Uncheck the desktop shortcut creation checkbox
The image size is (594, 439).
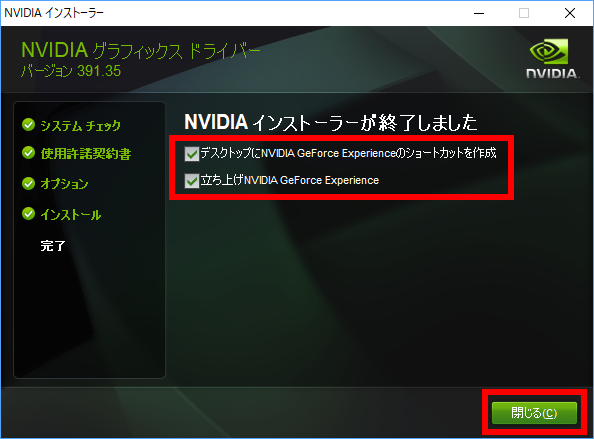point(192,154)
